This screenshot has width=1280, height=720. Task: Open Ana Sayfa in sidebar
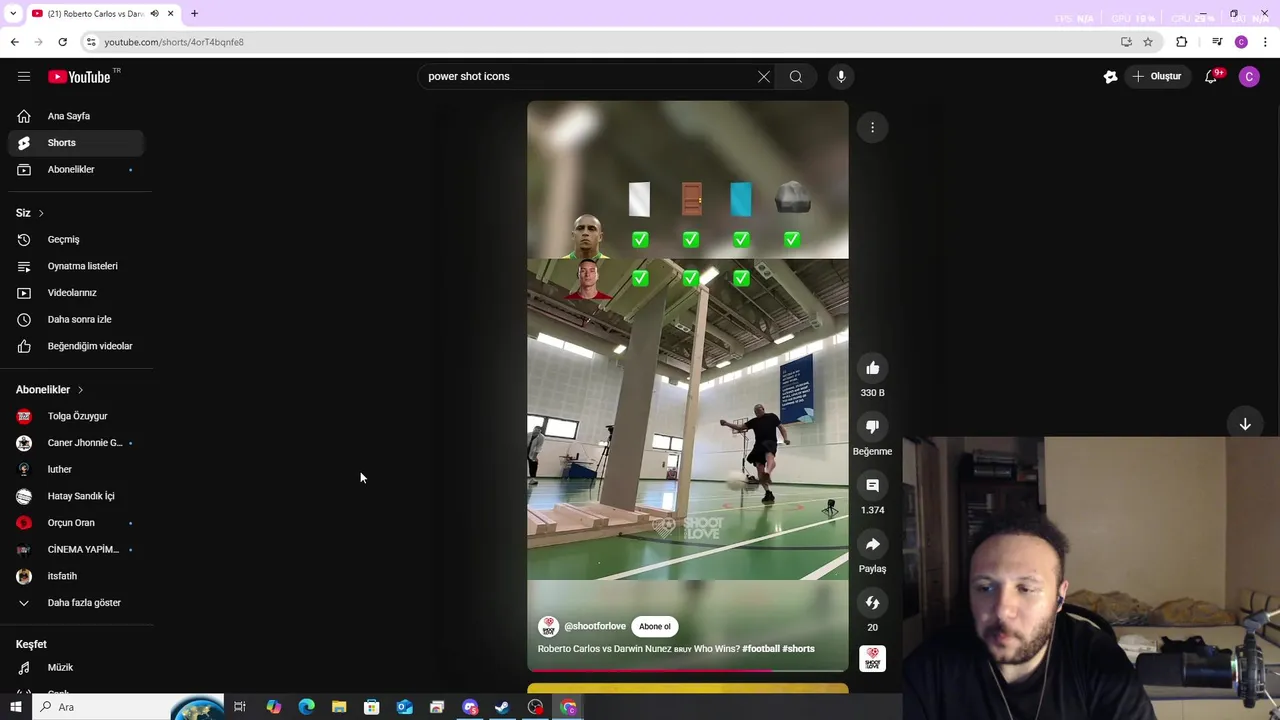[x=76, y=116]
